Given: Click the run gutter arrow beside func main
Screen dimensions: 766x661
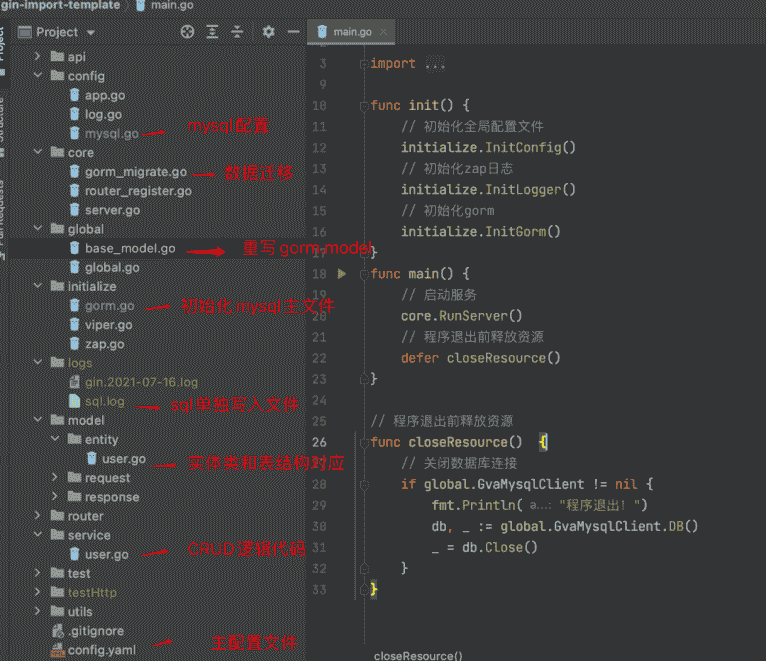Looking at the screenshot, I should point(342,274).
